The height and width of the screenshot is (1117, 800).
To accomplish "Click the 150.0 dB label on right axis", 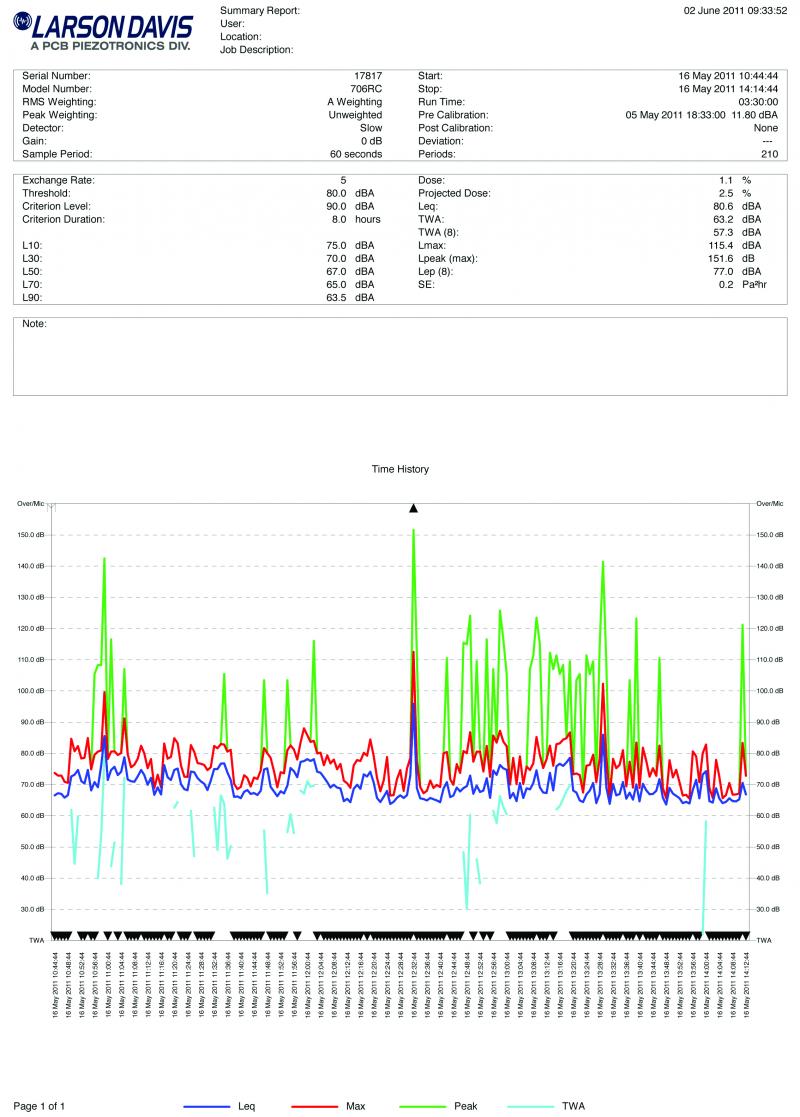I will click(x=771, y=535).
